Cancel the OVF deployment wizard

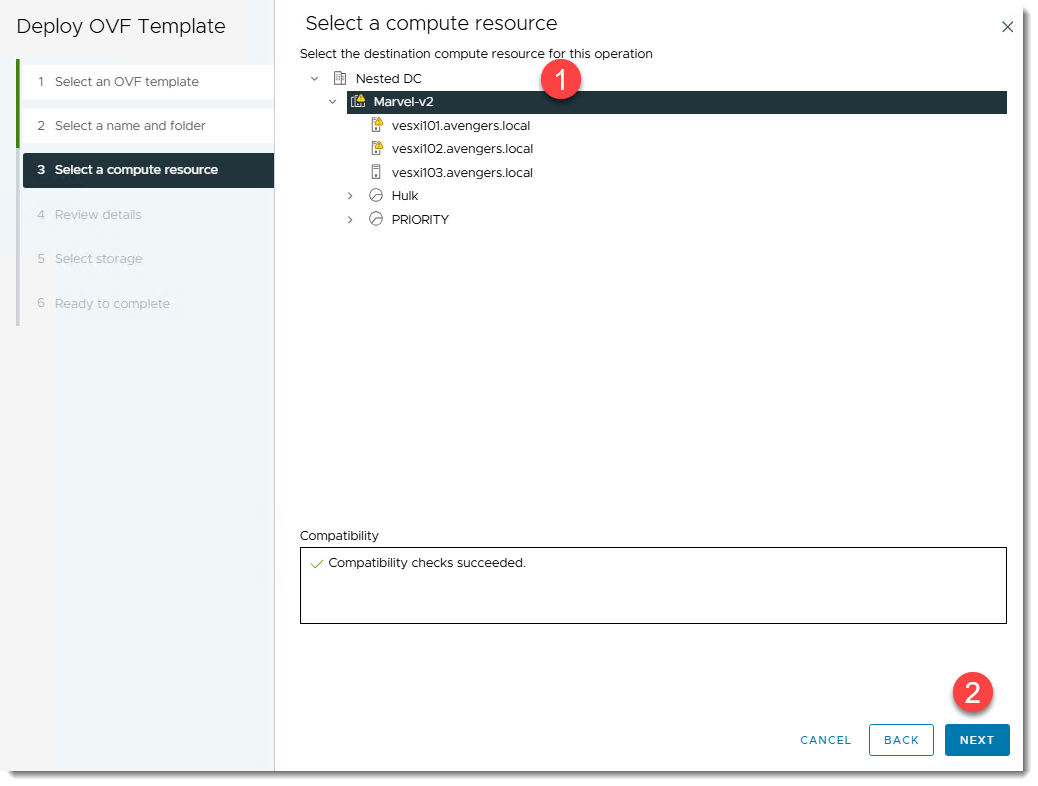point(825,740)
